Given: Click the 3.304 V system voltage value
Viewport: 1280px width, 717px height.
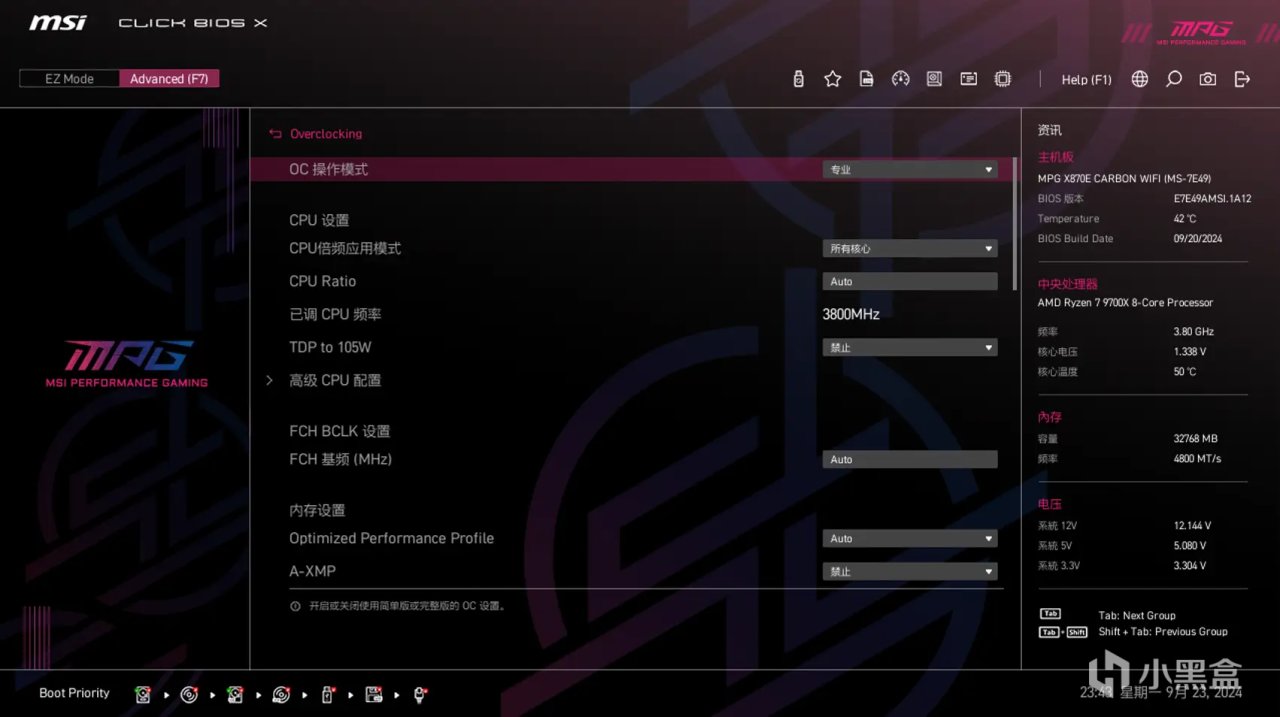Looking at the screenshot, I should coord(1190,566).
